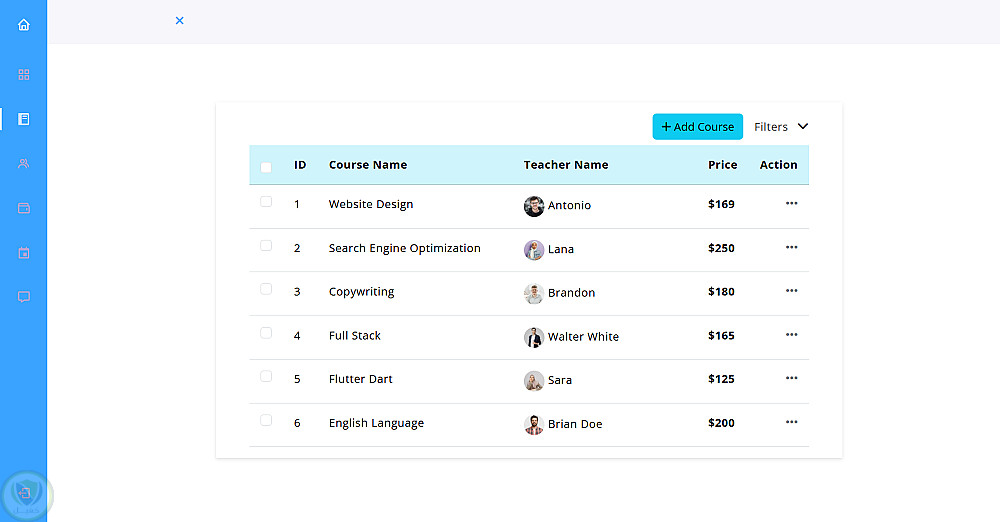
Task: Click Brandon's avatar thumbnail
Action: tap(533, 294)
